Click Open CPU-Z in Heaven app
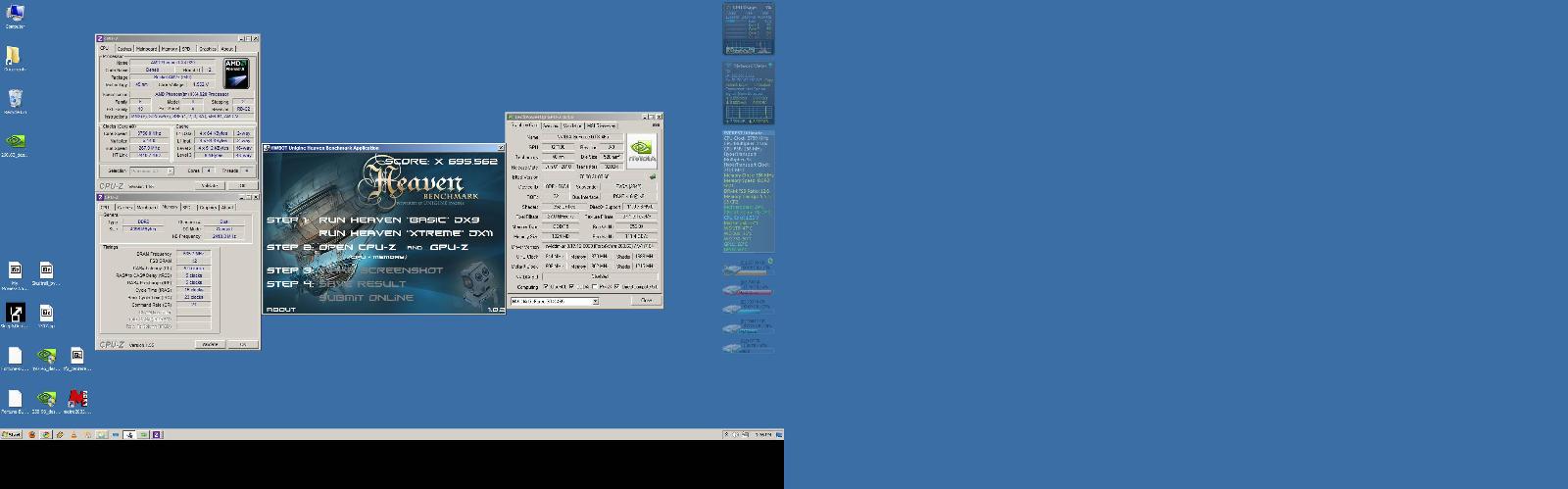This screenshot has width=1568, height=489. [360, 248]
